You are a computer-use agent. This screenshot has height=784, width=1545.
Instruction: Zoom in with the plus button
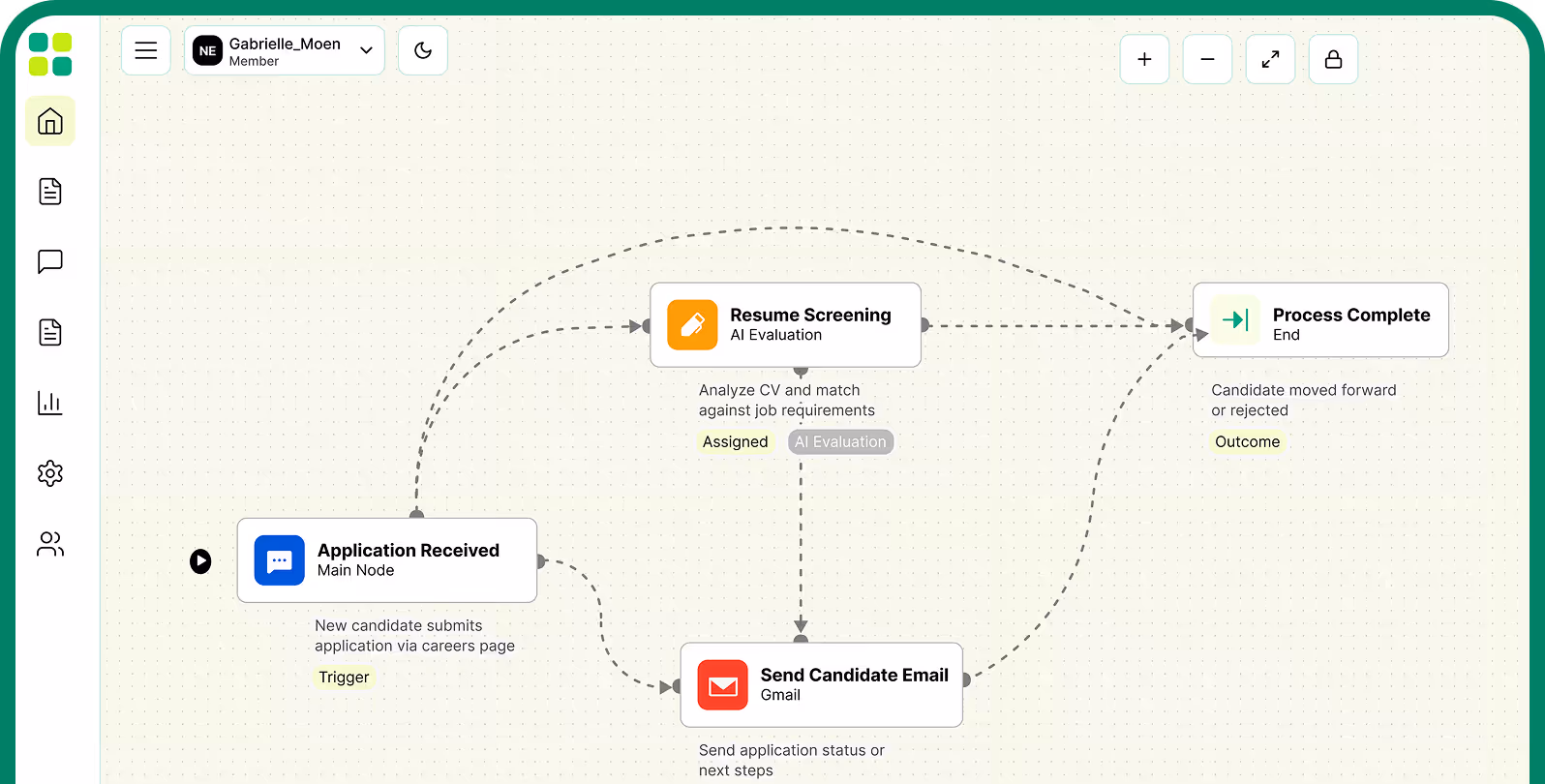pyautogui.click(x=1144, y=59)
